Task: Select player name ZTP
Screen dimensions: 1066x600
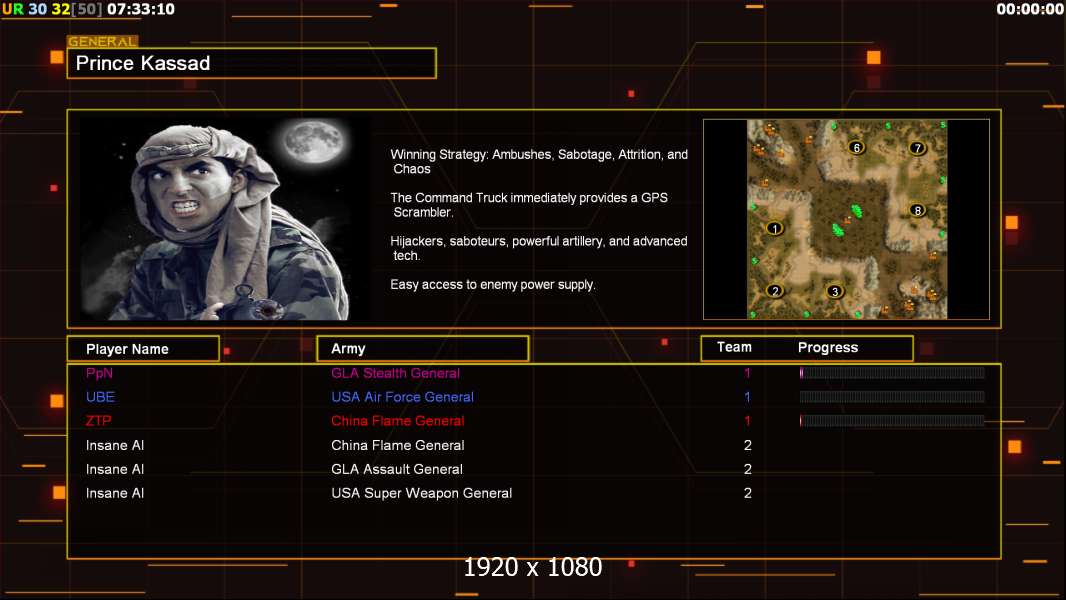Action: click(99, 421)
